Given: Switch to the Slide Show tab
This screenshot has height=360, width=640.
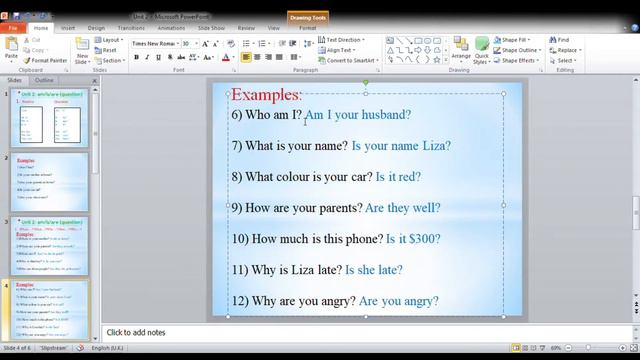Looking at the screenshot, I should click(211, 28).
